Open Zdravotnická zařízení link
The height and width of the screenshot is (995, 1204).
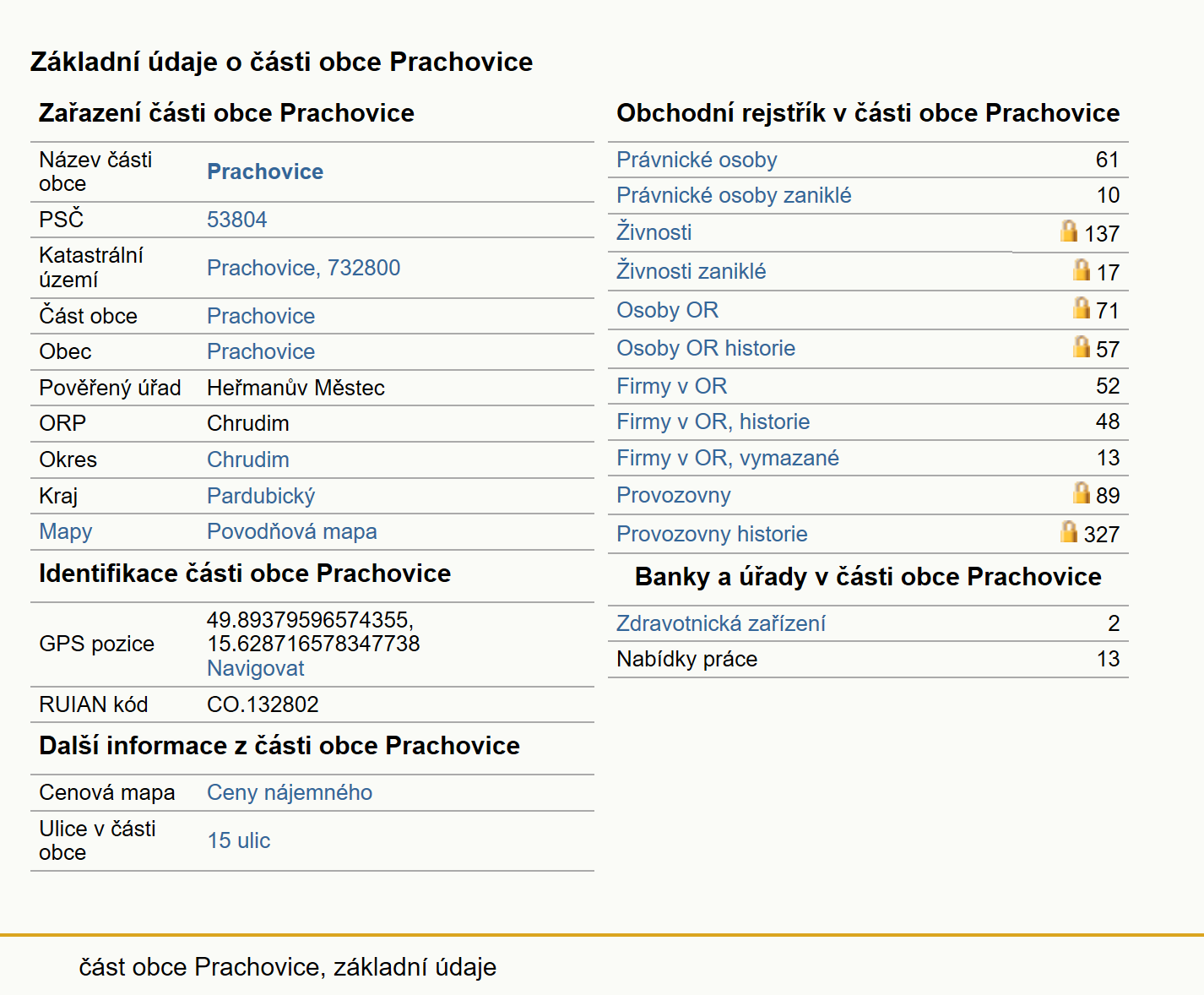pyautogui.click(x=721, y=623)
